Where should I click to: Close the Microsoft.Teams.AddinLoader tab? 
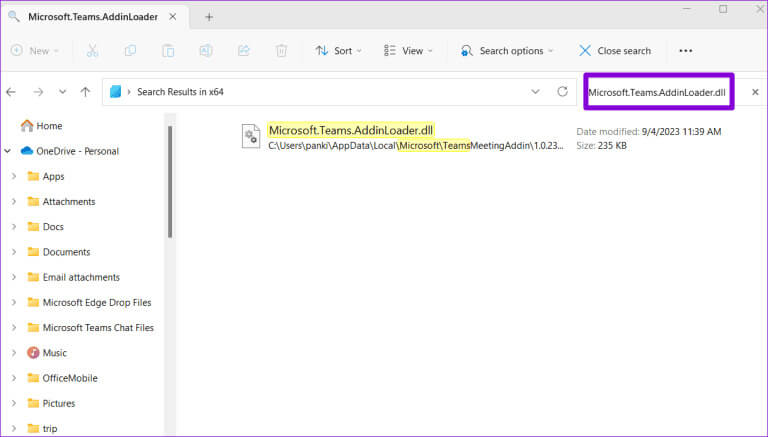coord(173,17)
